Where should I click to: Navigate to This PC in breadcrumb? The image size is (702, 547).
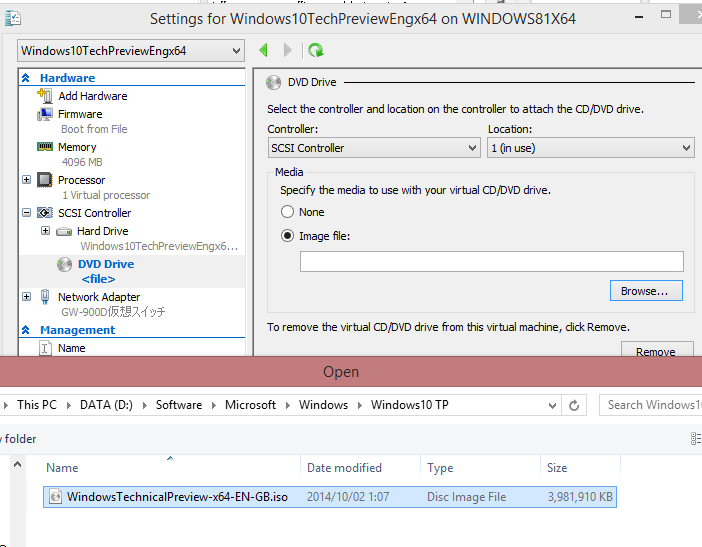click(37, 405)
